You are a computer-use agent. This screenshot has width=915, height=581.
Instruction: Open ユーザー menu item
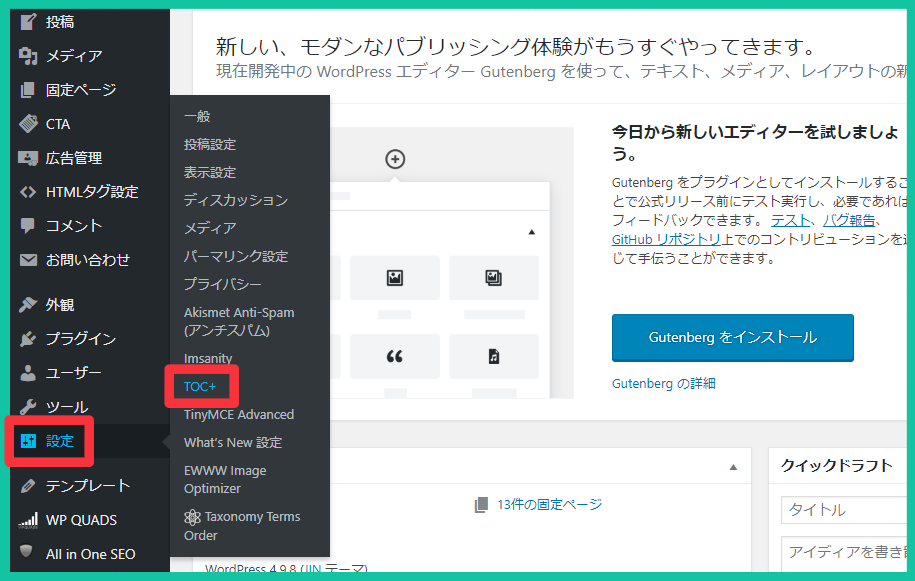point(74,373)
